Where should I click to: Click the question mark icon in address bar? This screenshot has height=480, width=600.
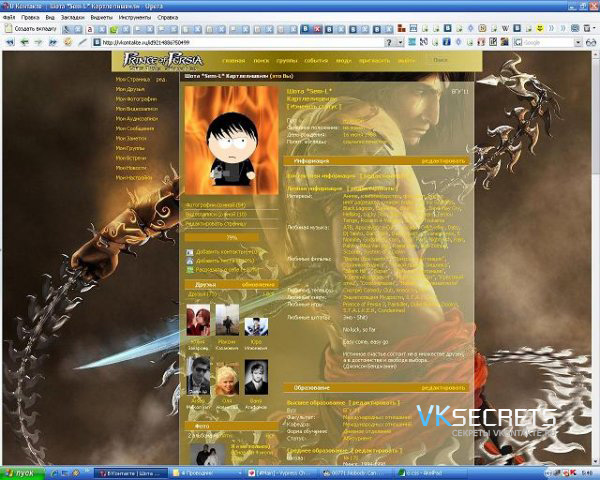389,42
